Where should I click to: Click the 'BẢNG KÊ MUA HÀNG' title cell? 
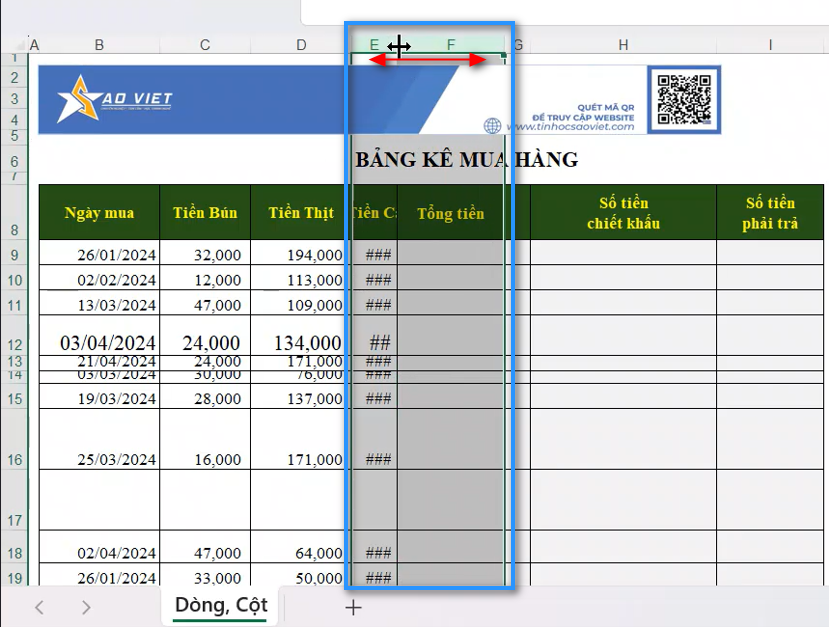tap(466, 160)
